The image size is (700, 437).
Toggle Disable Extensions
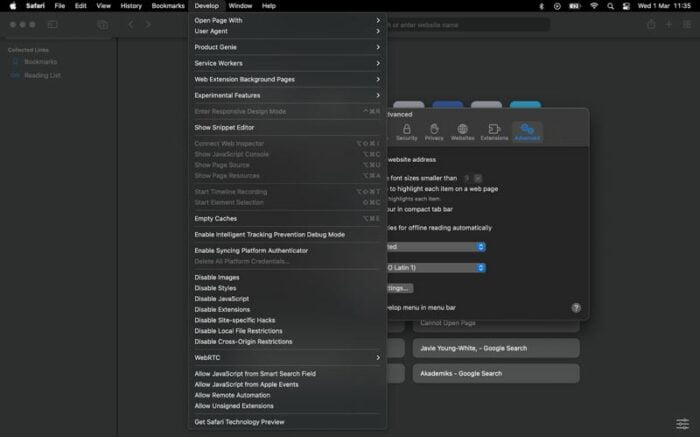(287, 309)
